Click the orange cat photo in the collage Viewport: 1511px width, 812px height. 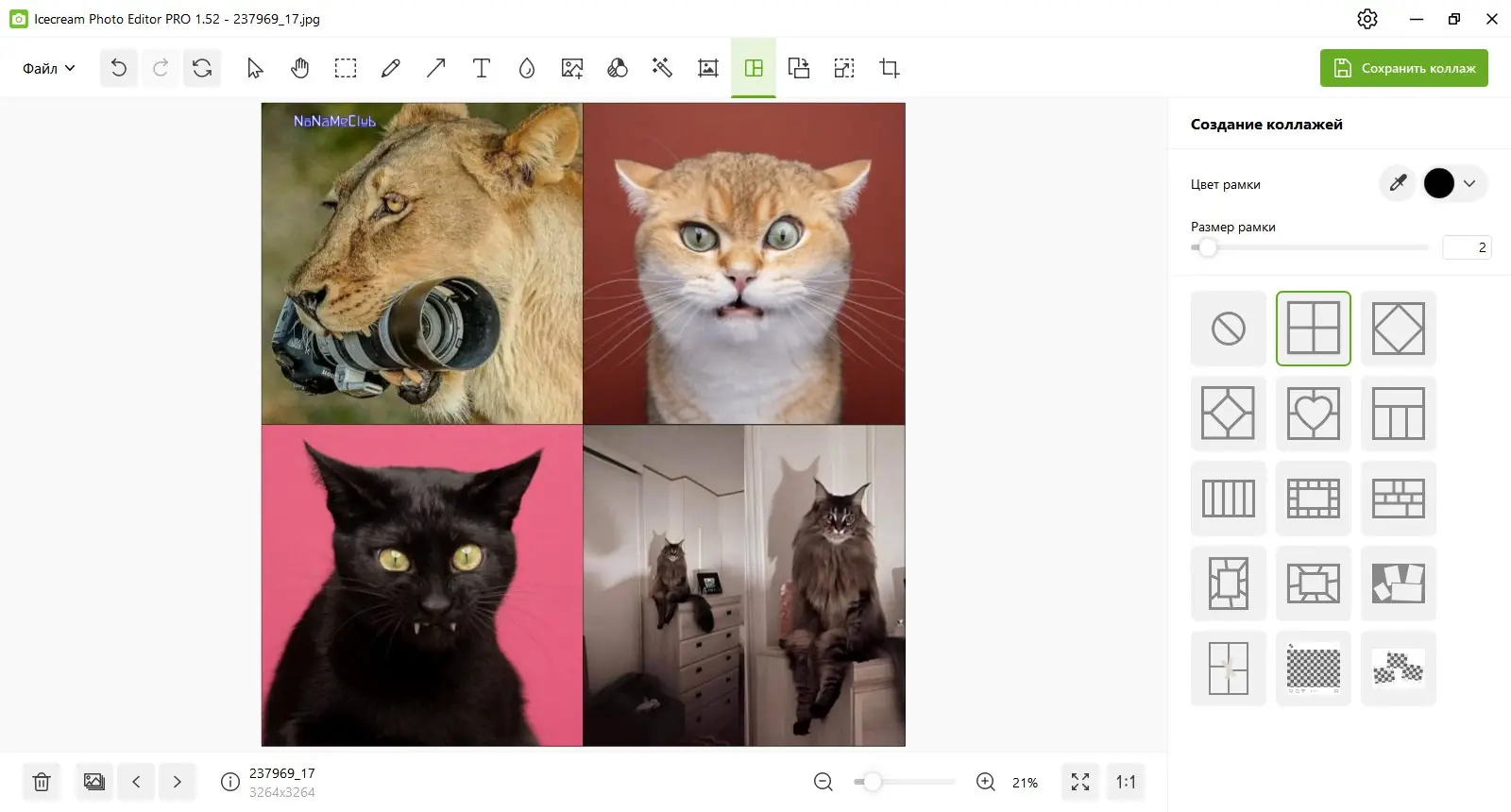pos(744,263)
